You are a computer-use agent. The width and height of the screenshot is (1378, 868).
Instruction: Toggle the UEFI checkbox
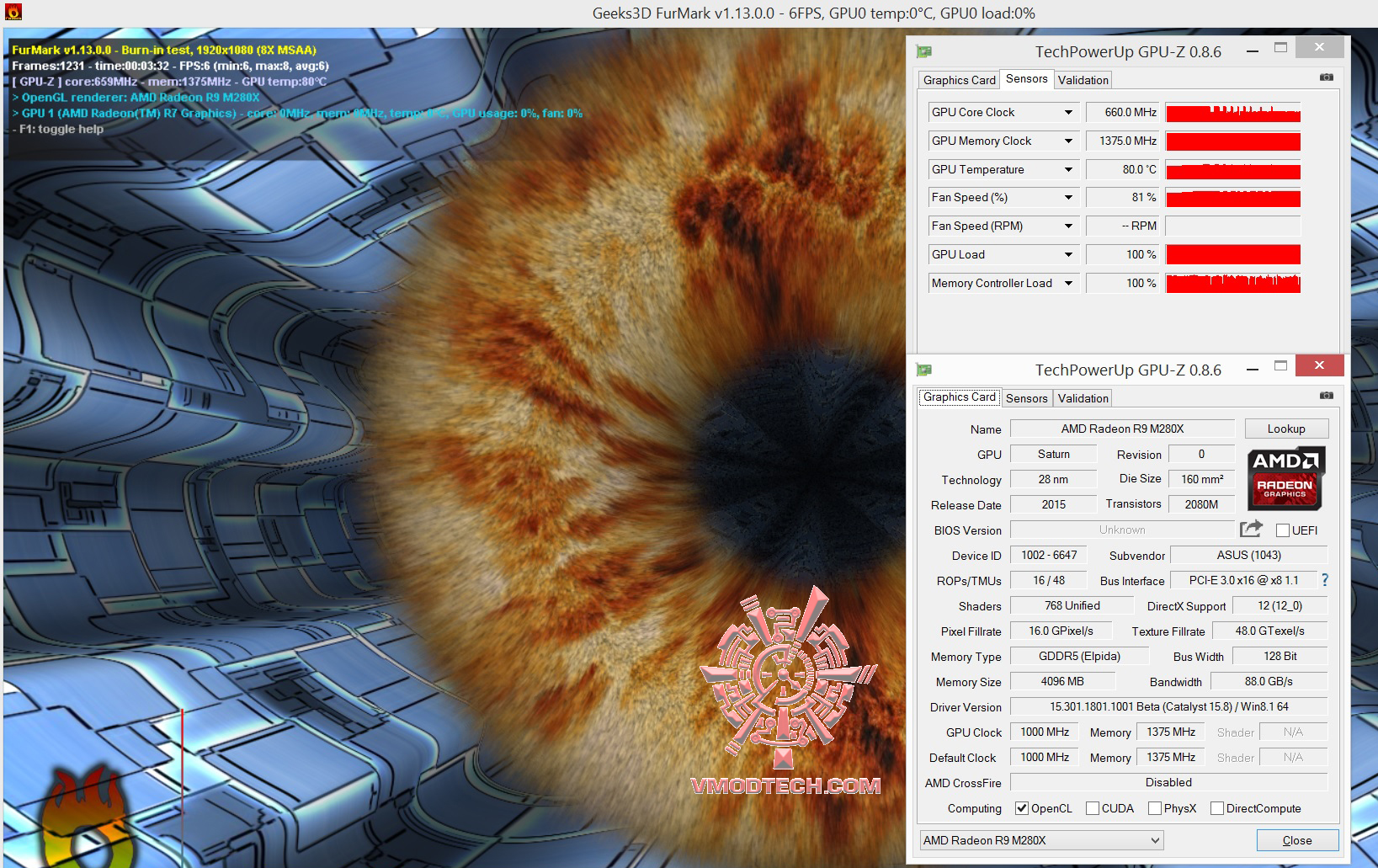point(1283,530)
